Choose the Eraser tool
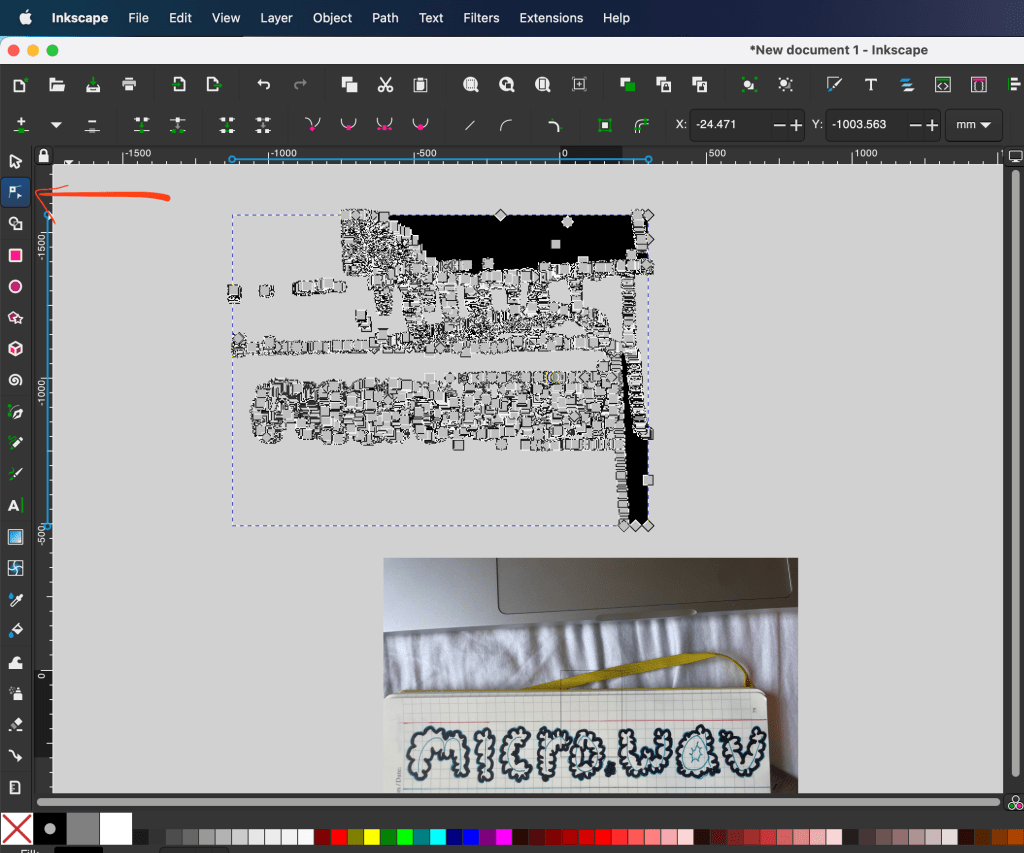The image size is (1024, 853). (x=16, y=724)
